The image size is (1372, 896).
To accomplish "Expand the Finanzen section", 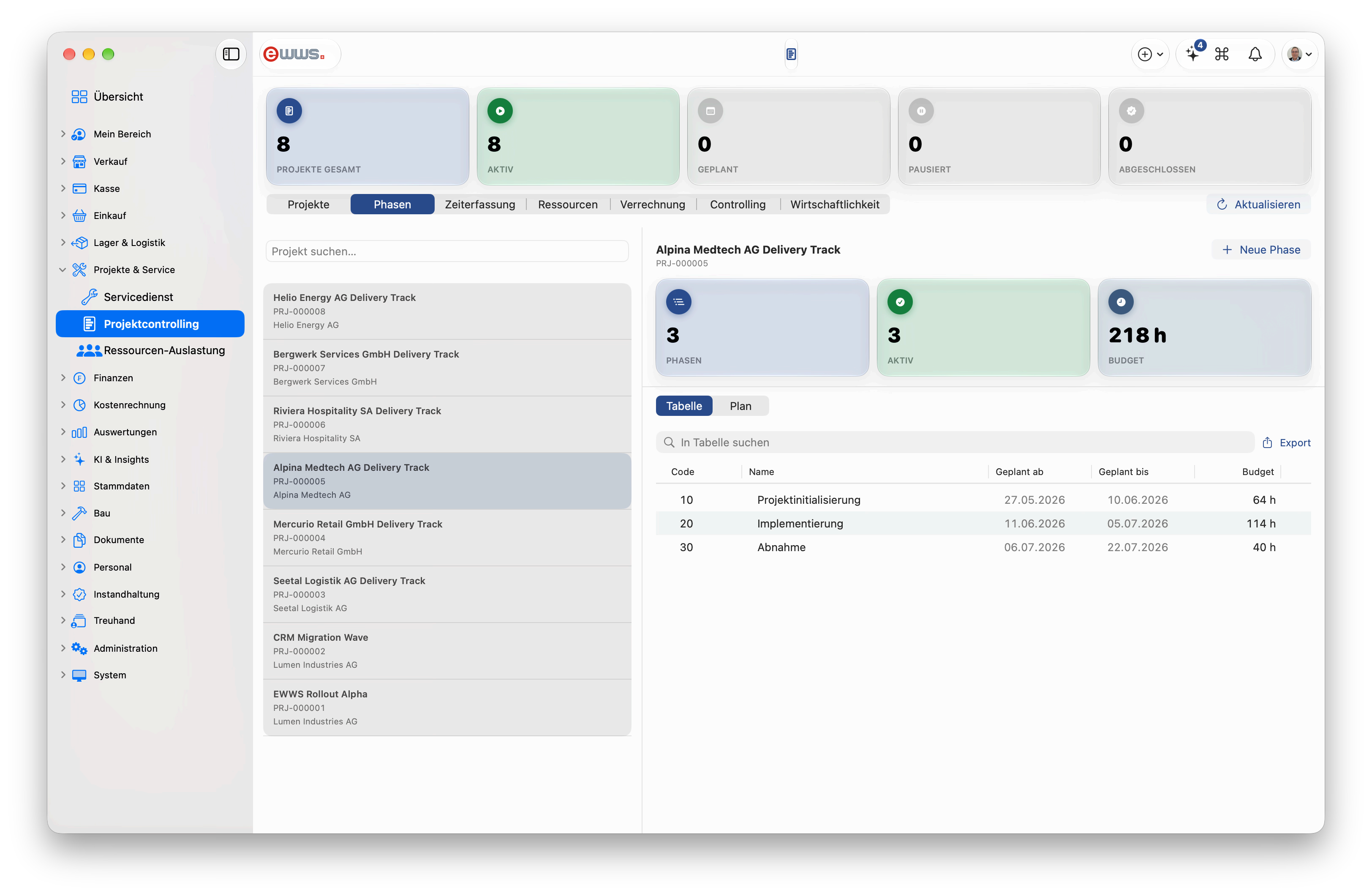I will coord(63,378).
